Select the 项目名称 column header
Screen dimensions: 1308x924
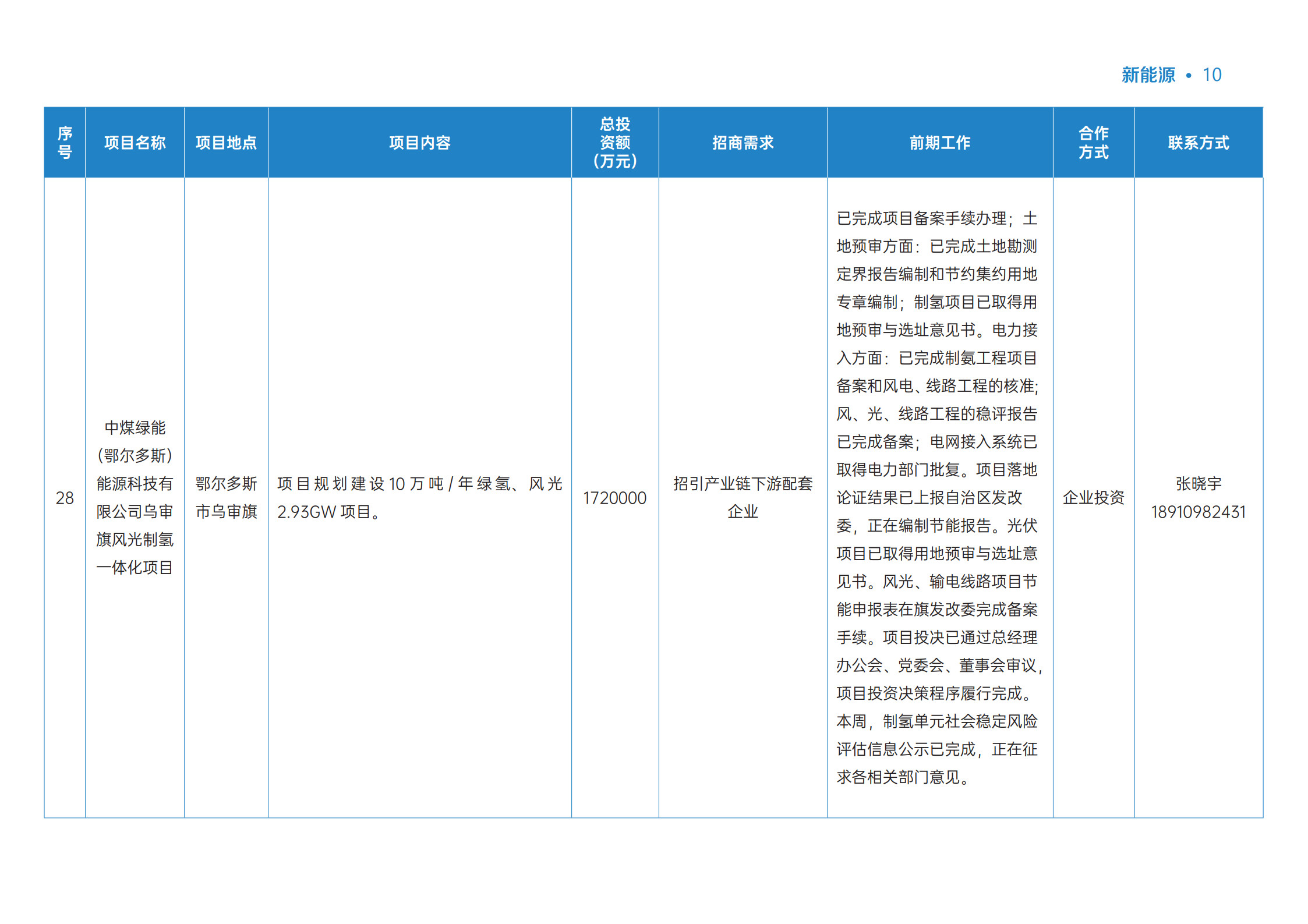(135, 143)
